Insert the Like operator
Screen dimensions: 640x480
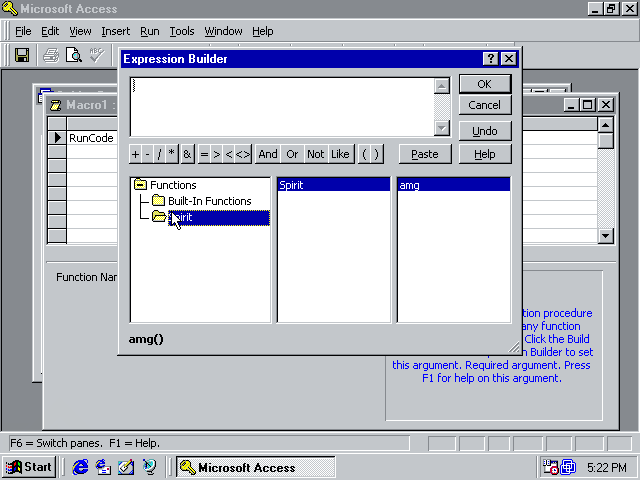(x=340, y=154)
